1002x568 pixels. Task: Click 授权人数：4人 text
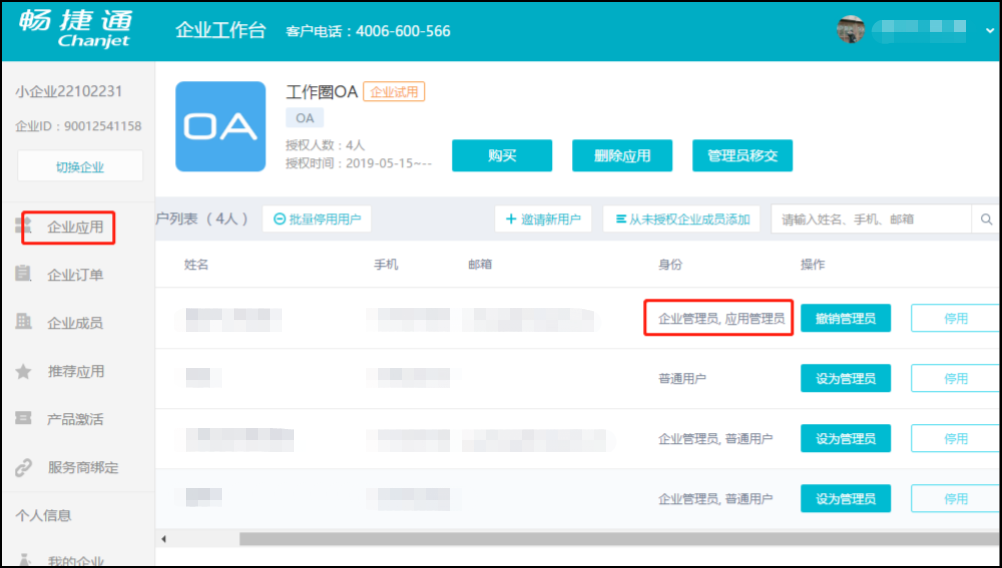(x=325, y=146)
